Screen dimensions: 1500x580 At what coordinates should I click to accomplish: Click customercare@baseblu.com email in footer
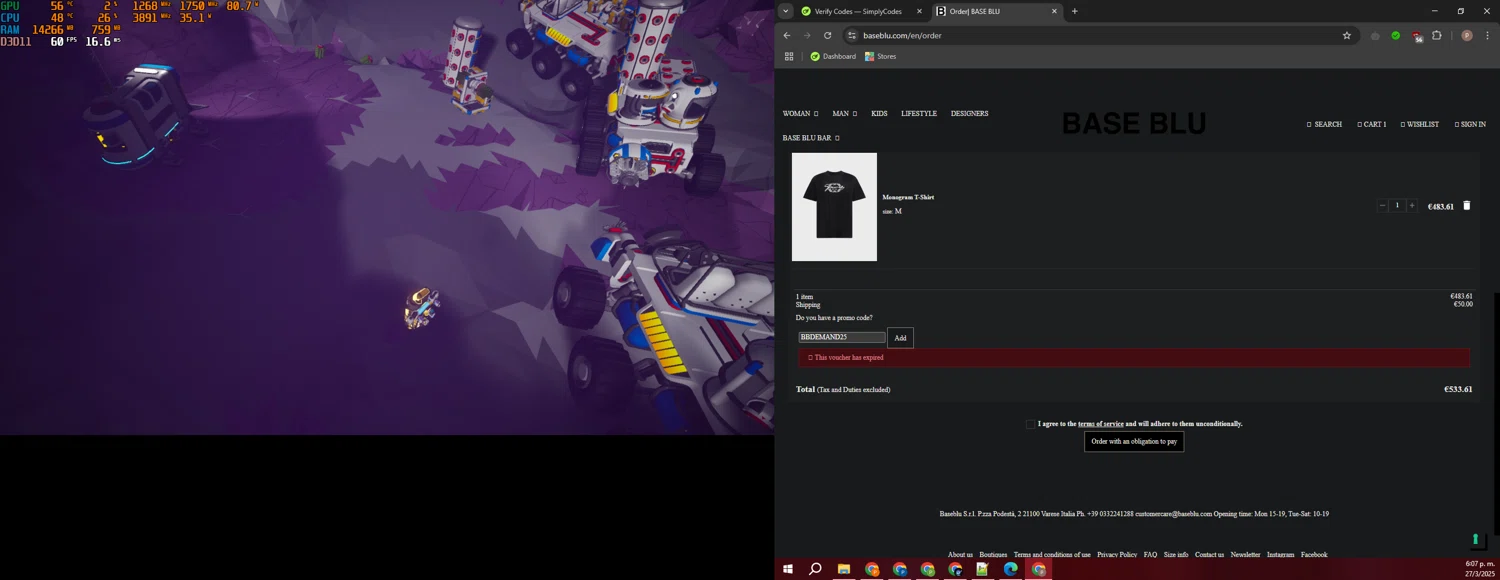point(1173,514)
